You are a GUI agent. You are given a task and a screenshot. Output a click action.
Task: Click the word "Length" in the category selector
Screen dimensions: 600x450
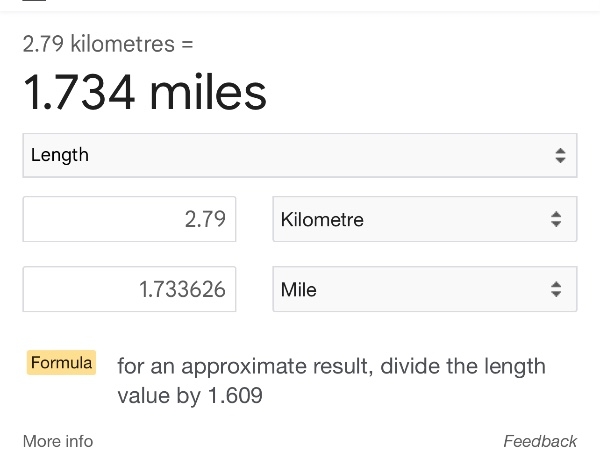[60, 156]
